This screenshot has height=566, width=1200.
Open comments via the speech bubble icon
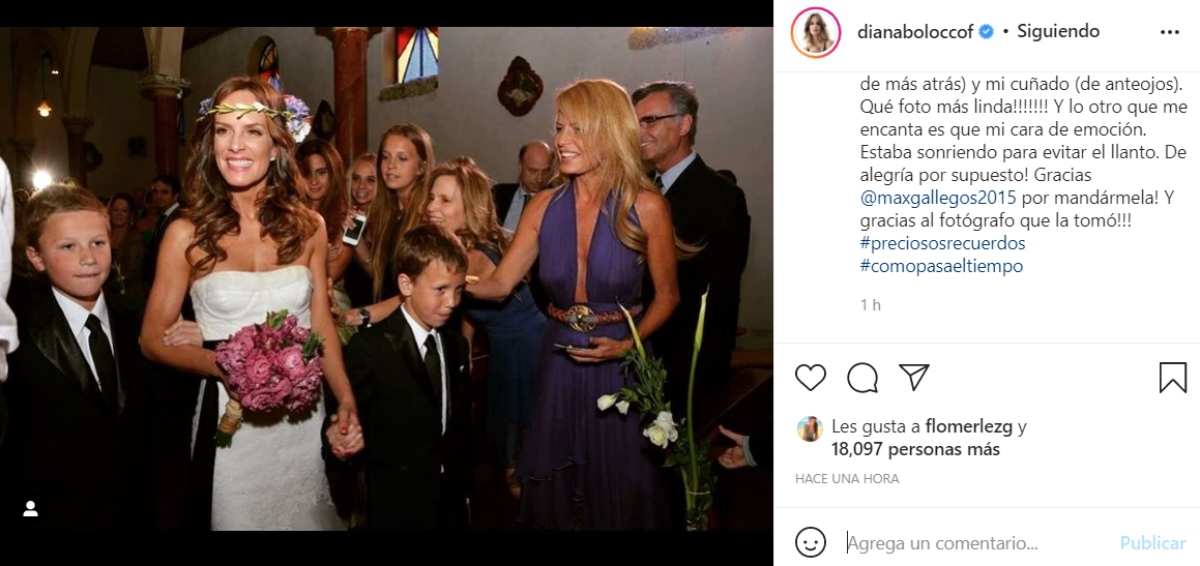pos(862,377)
